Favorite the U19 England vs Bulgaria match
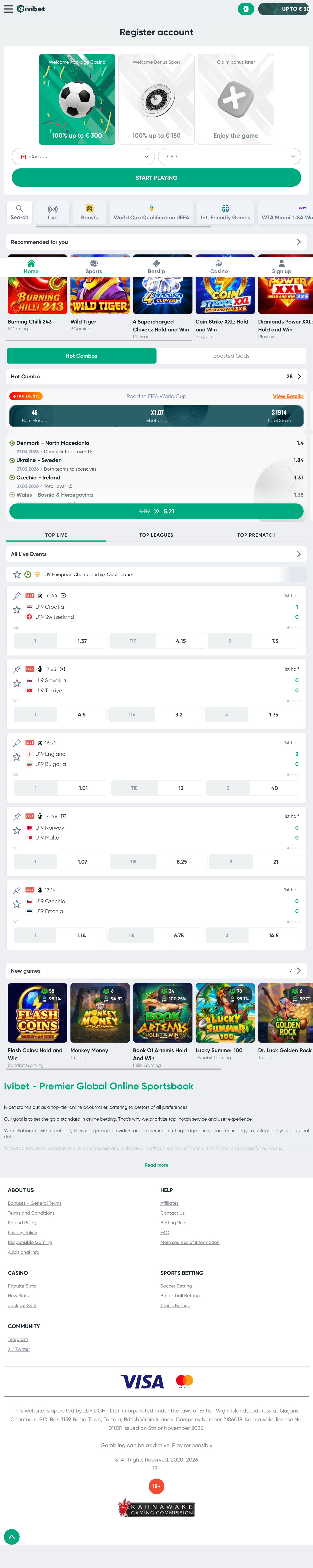313x1568 pixels. tap(17, 757)
